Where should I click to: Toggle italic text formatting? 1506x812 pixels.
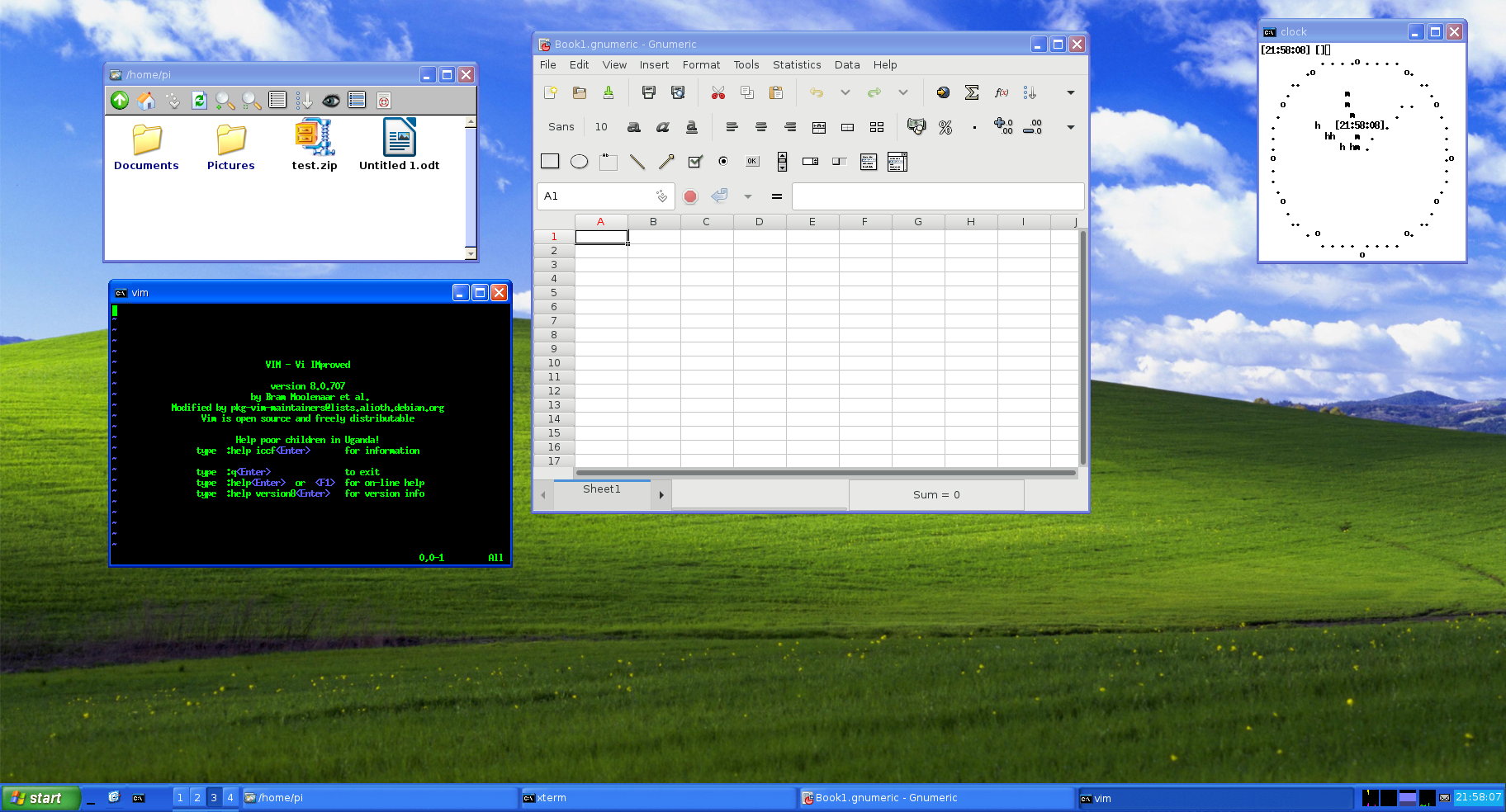(662, 127)
